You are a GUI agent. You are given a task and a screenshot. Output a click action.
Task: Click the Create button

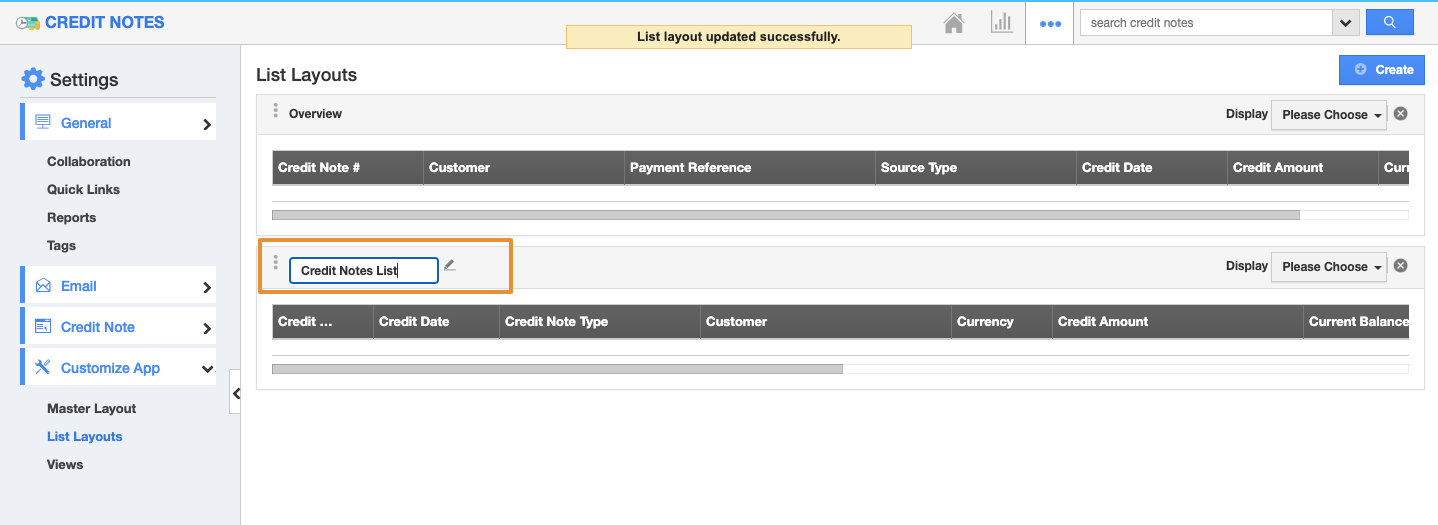click(x=1383, y=70)
